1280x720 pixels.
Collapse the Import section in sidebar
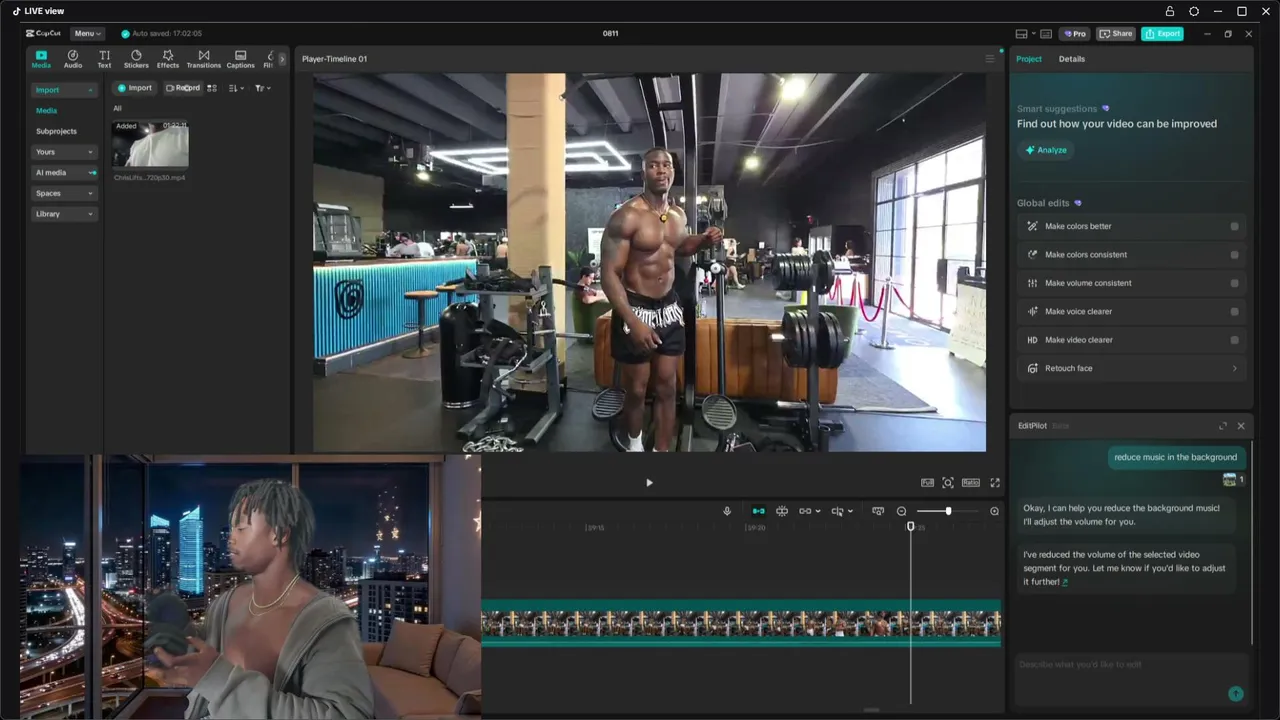(64, 90)
